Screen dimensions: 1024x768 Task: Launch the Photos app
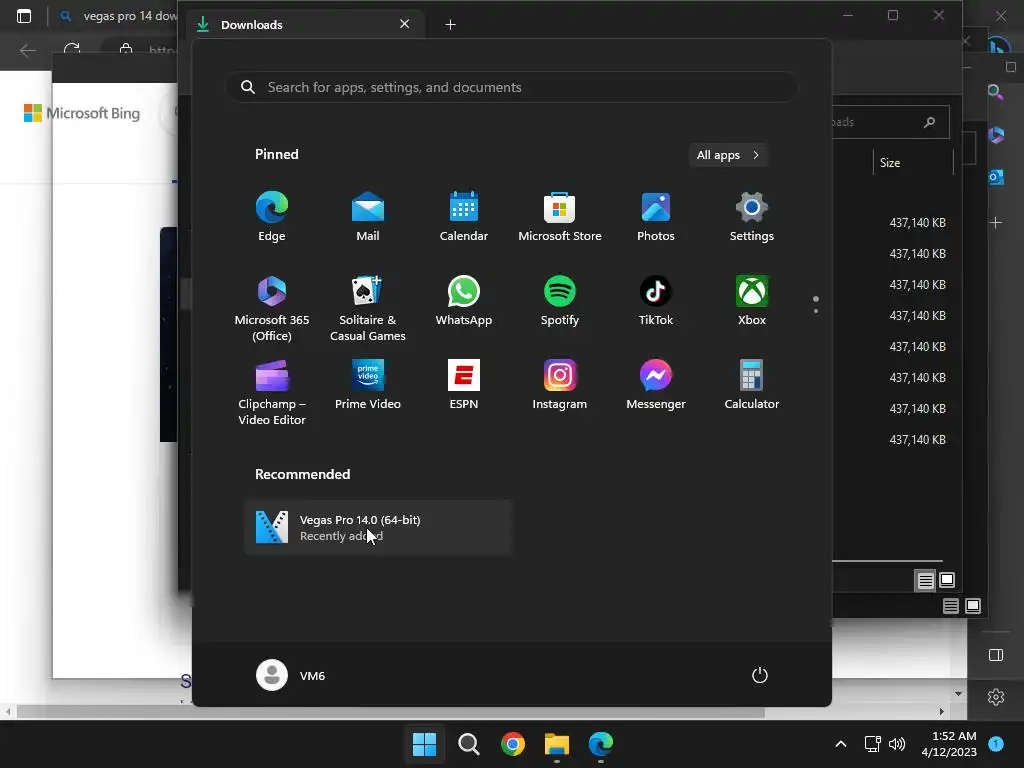(x=656, y=216)
